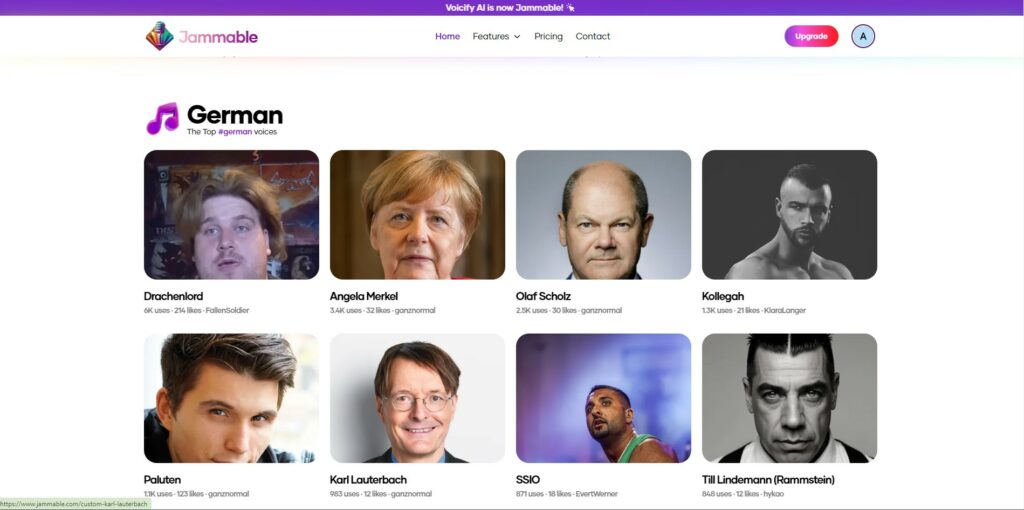This screenshot has height=510, width=1024.
Task: Open the Till Lindemann voice thumbnail
Action: click(x=790, y=398)
